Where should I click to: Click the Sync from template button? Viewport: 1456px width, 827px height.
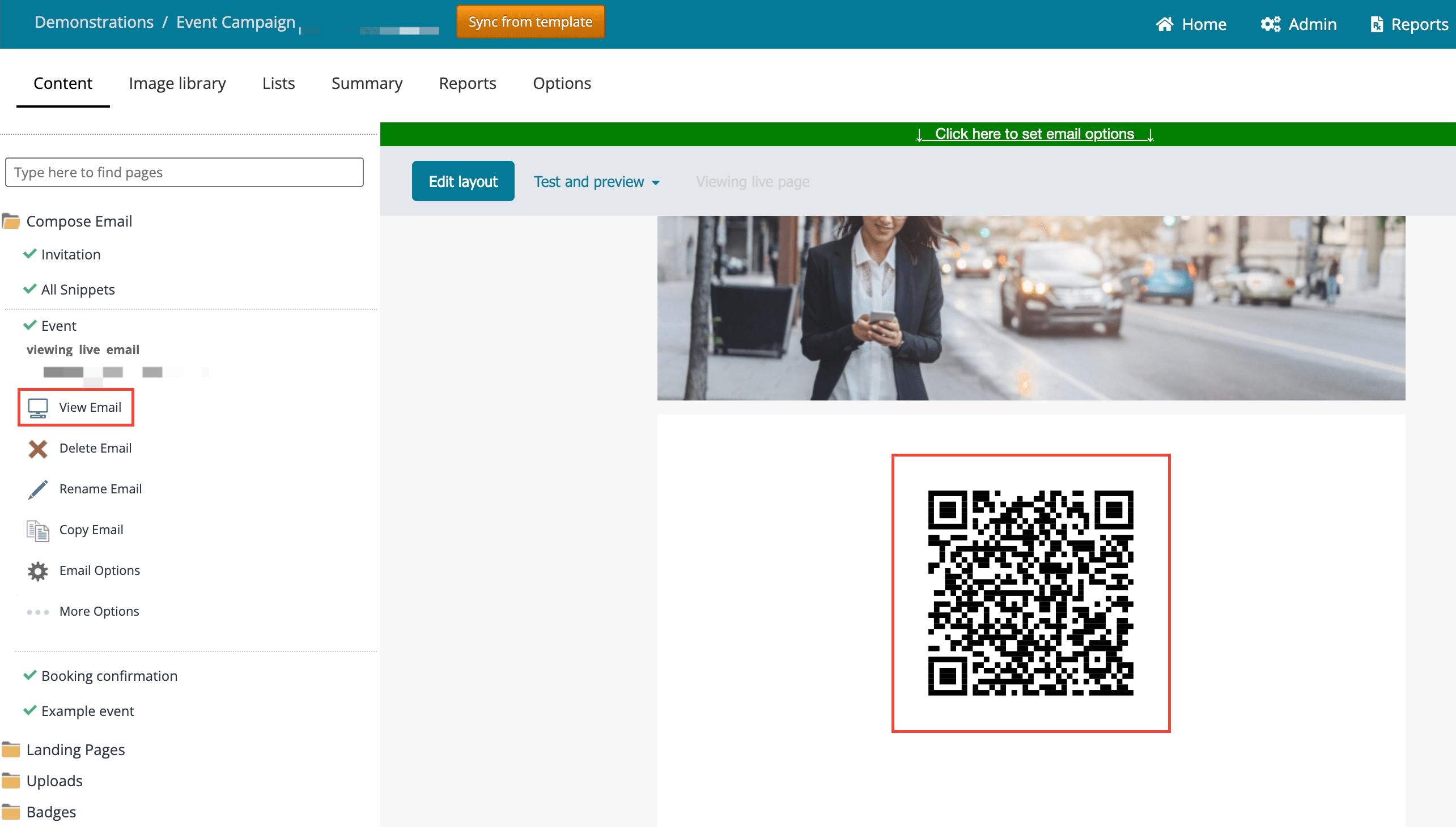point(530,22)
